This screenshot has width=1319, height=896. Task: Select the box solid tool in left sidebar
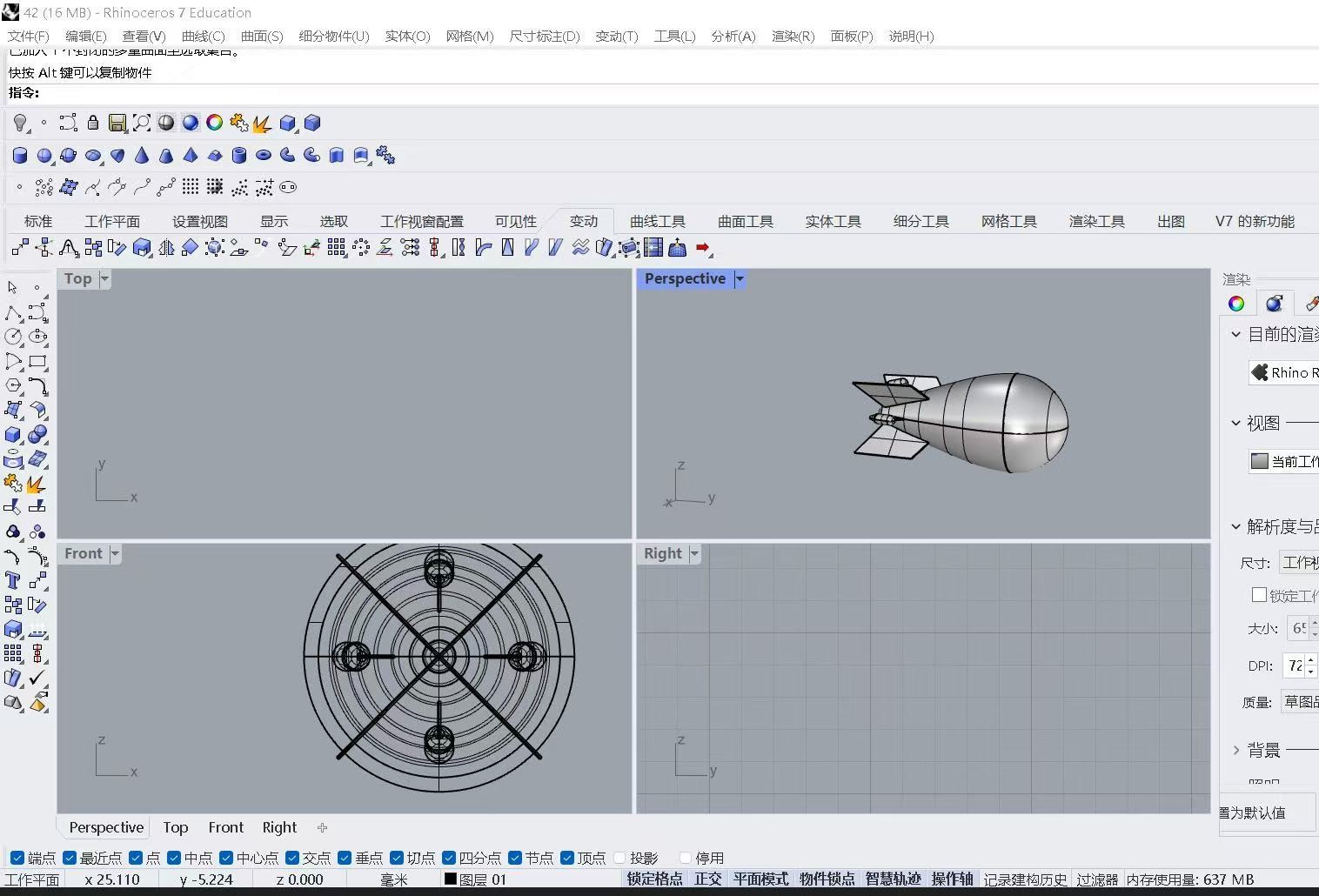(13, 434)
